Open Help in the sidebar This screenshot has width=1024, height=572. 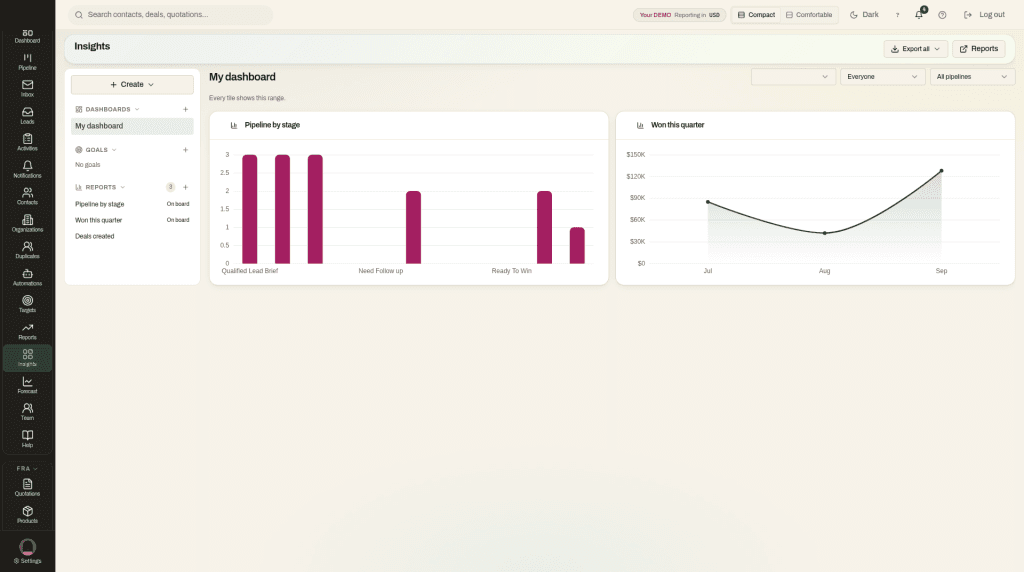(x=27, y=439)
